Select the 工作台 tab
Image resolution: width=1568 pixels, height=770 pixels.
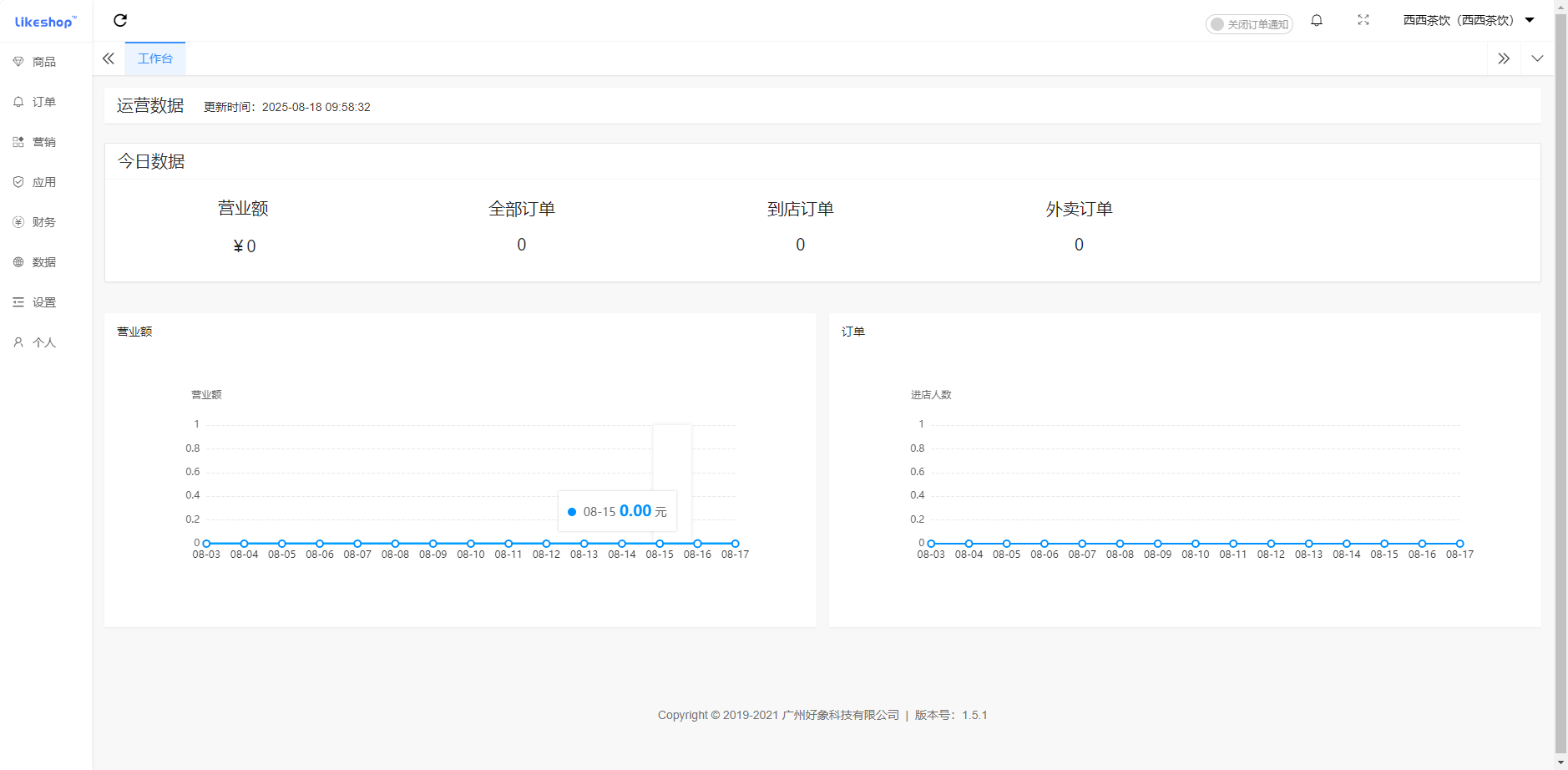point(155,58)
